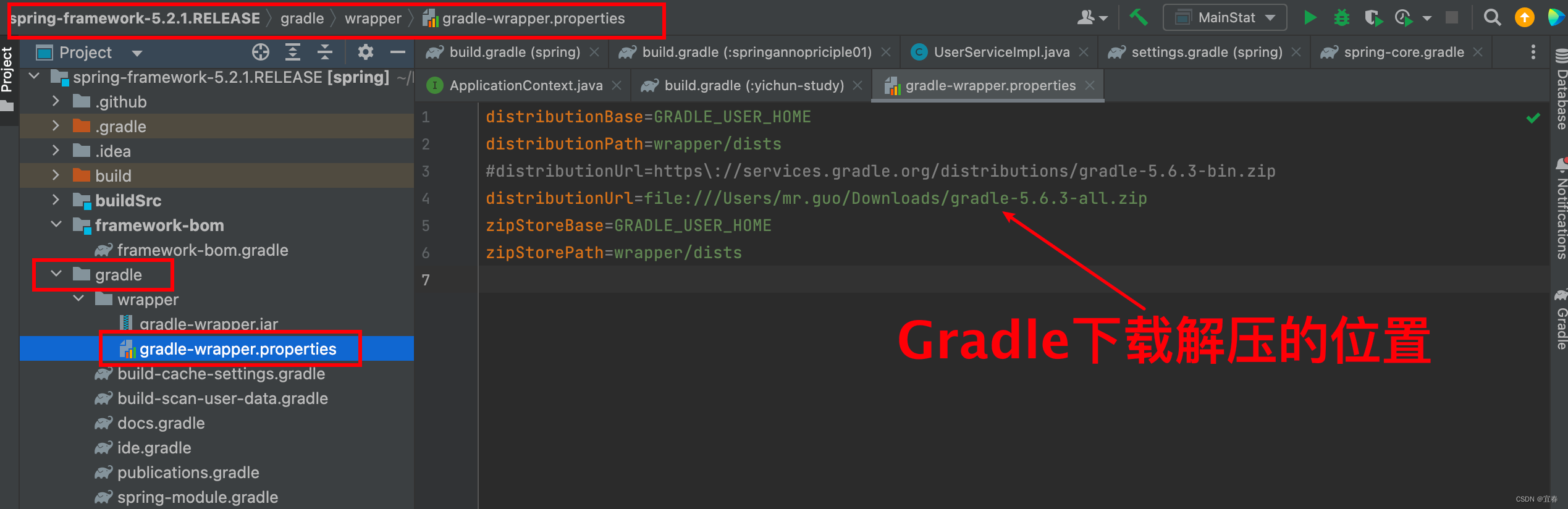The image size is (1568, 509).
Task: Switch to build.gradle (:yichun-study) tab
Action: tap(754, 86)
